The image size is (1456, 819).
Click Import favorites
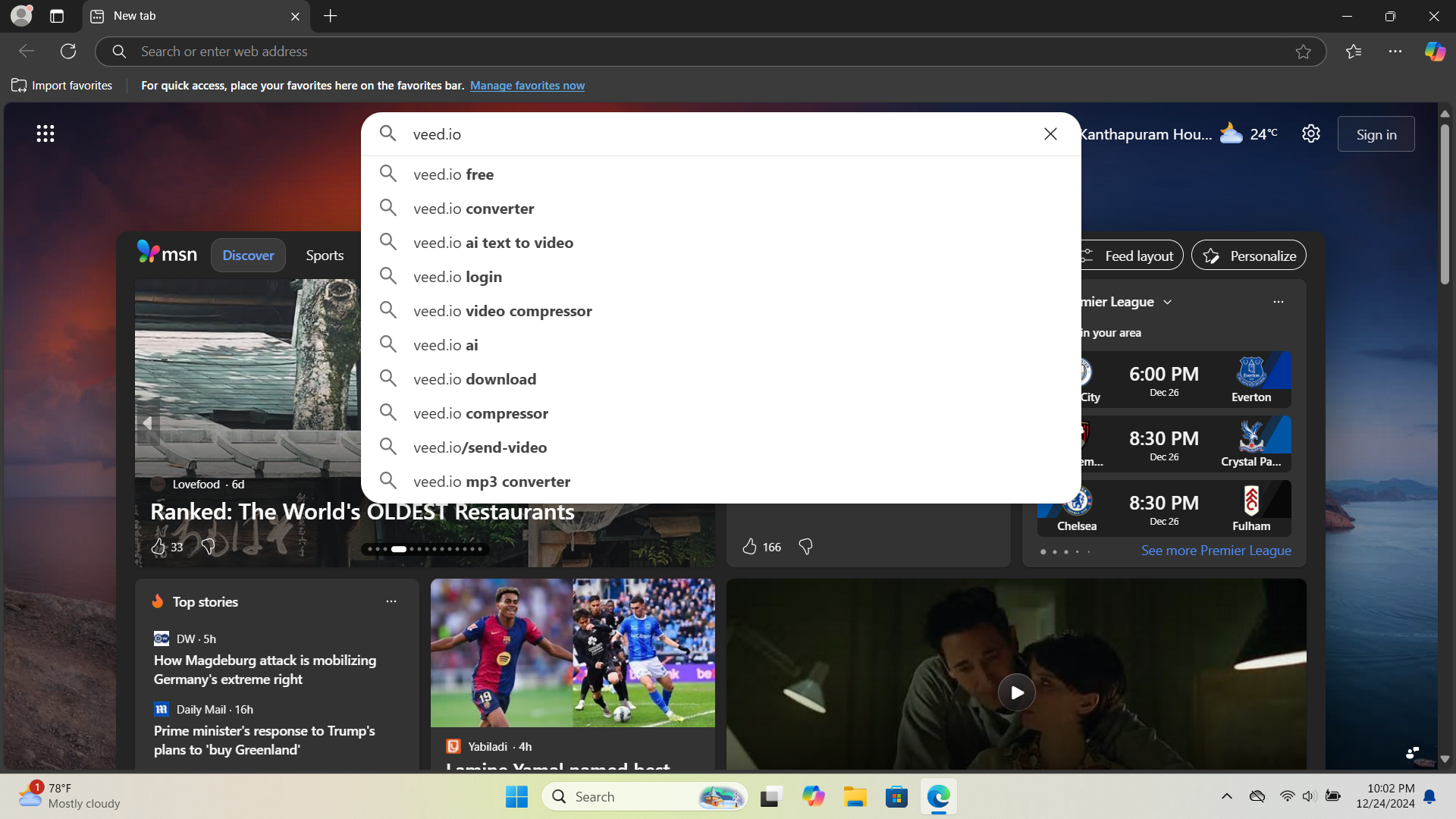tap(62, 86)
